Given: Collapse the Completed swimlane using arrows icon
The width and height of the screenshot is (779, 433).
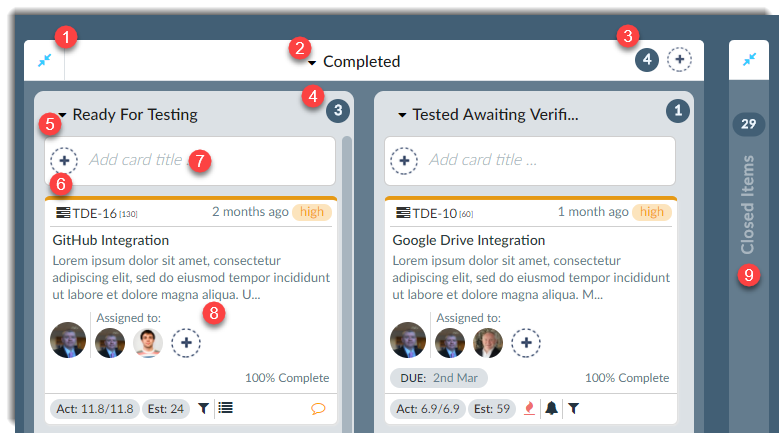Looking at the screenshot, I should coord(45,60).
